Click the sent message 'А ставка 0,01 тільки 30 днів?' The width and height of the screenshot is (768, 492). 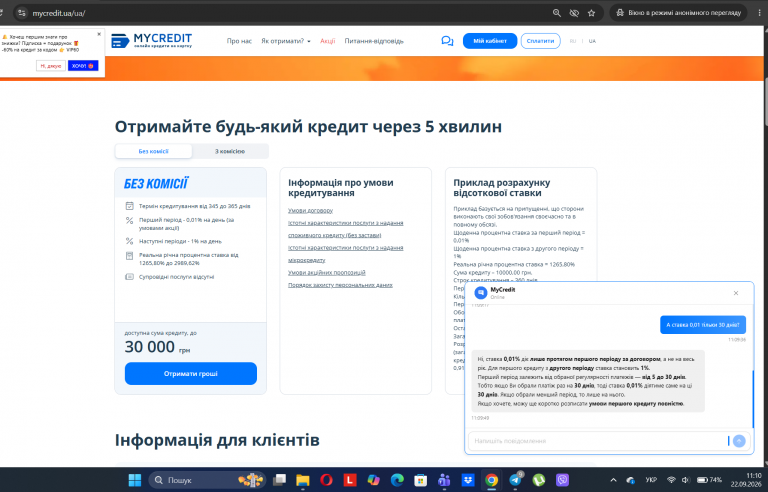click(x=703, y=325)
